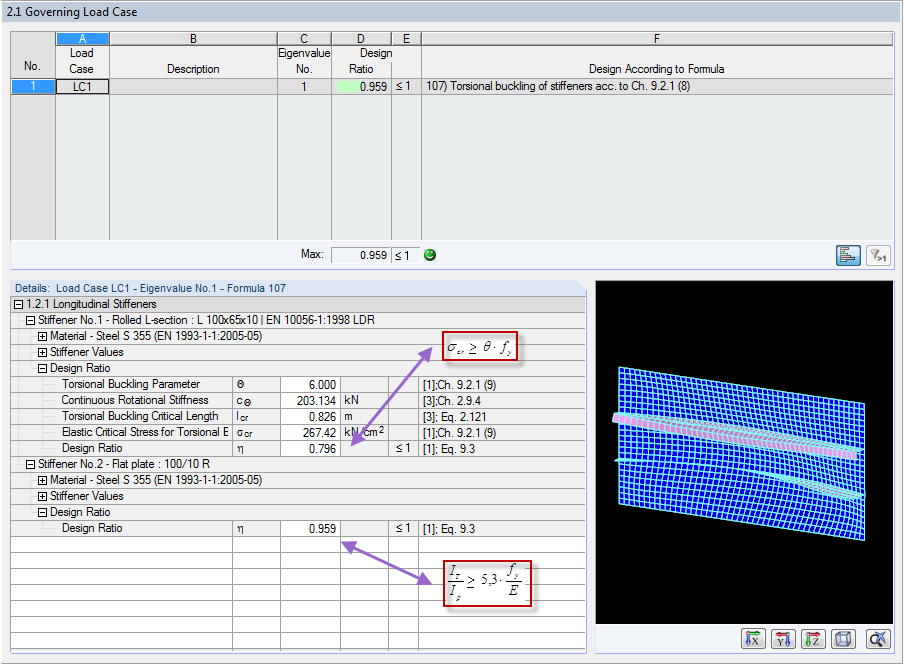Viewport: 904px width, 665px height.
Task: Select the Torsional Buckling Parameter row
Action: (x=297, y=385)
